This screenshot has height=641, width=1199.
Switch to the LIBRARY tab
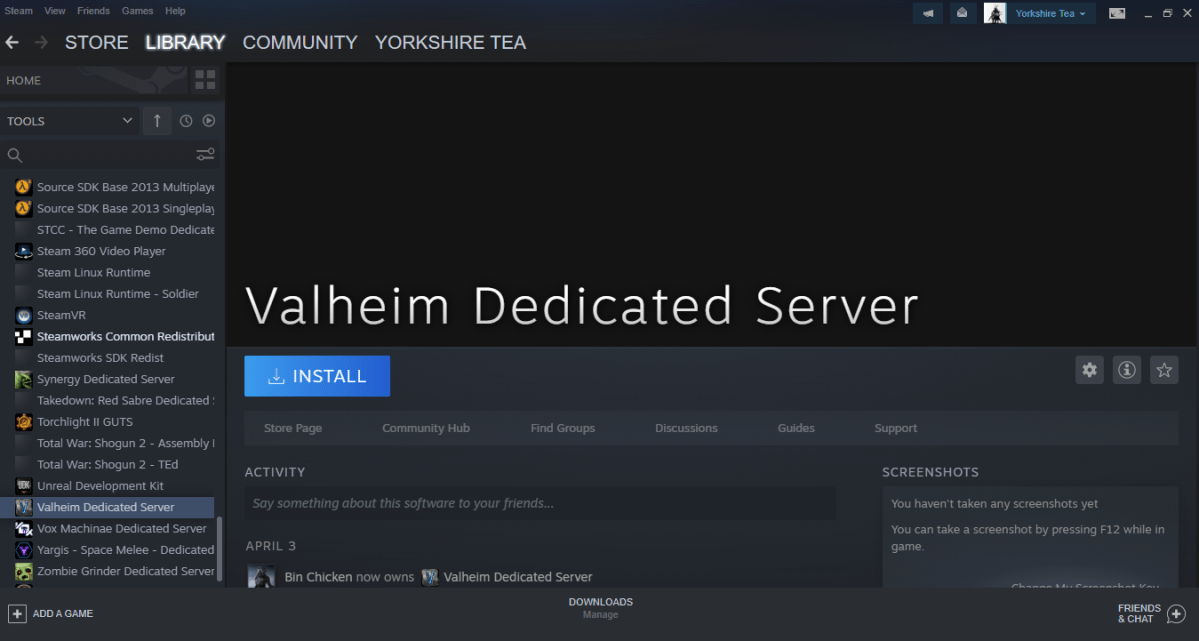tap(185, 42)
